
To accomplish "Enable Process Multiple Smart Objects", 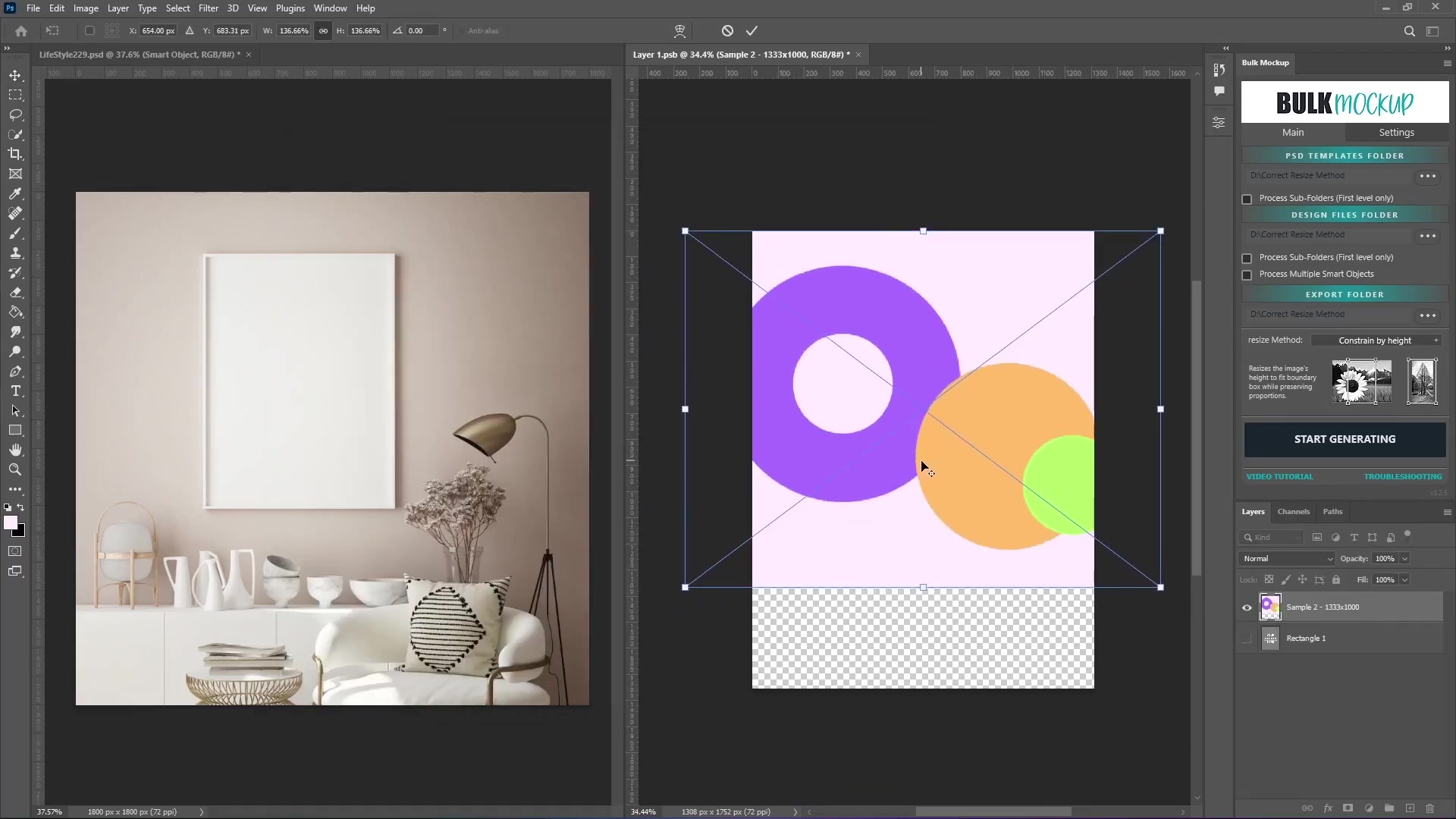I will 1247,275.
